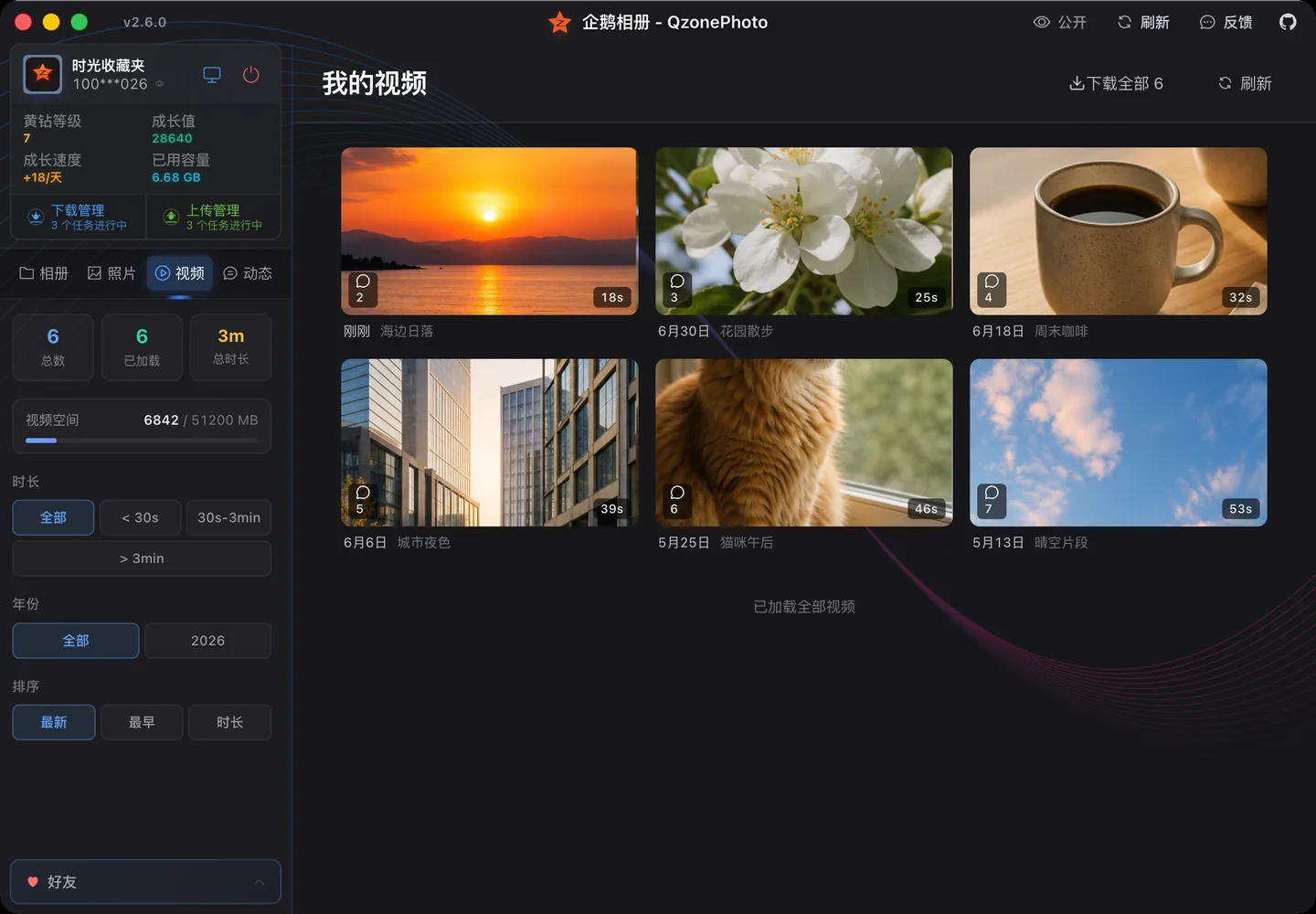Screen dimensions: 1316x914
Task: Click the 18s duration badge
Action: pyautogui.click(x=612, y=297)
